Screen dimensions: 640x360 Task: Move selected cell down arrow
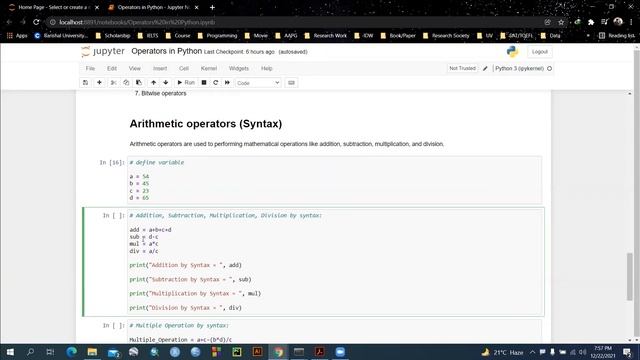166,82
